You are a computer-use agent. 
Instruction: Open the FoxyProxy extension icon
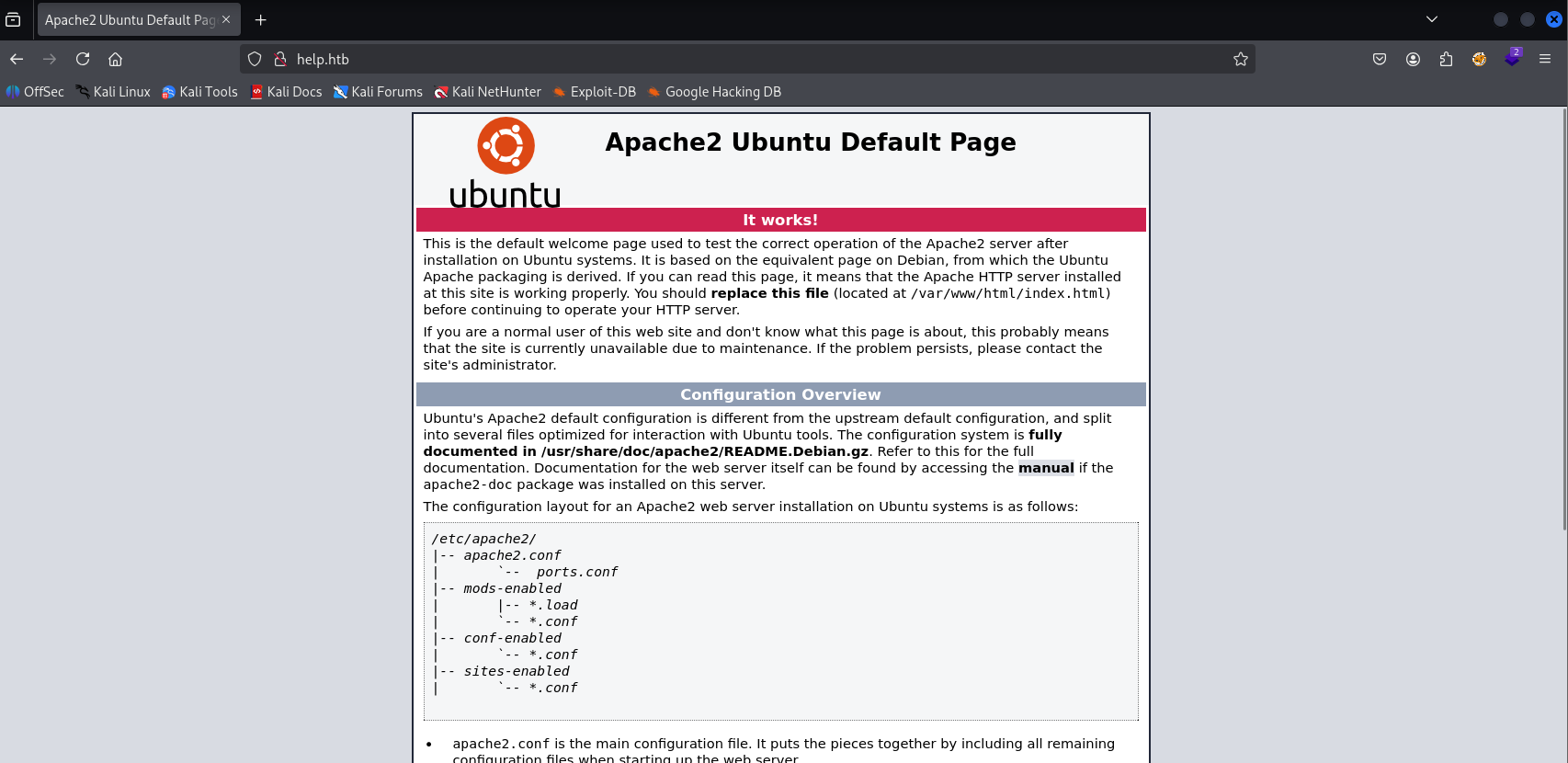tap(1479, 59)
